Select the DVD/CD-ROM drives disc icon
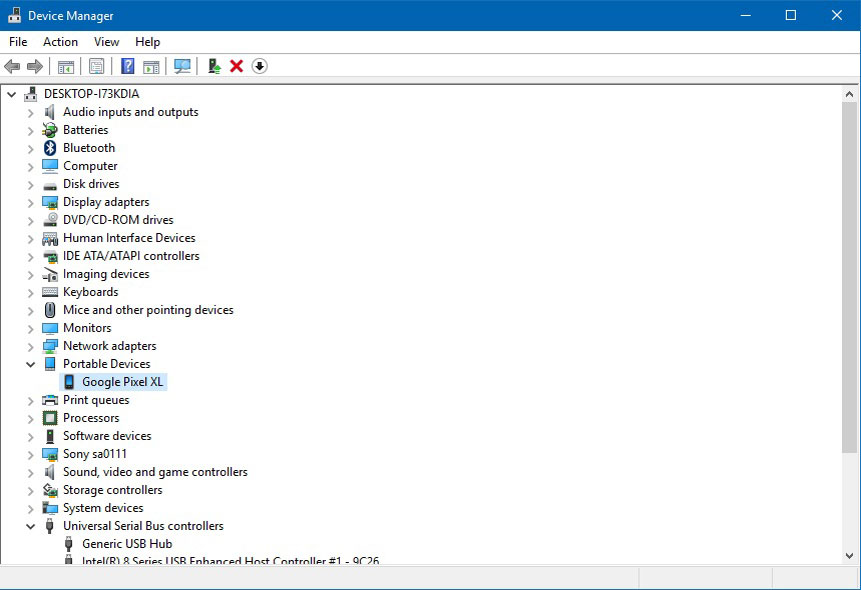This screenshot has height=590, width=861. click(x=50, y=220)
